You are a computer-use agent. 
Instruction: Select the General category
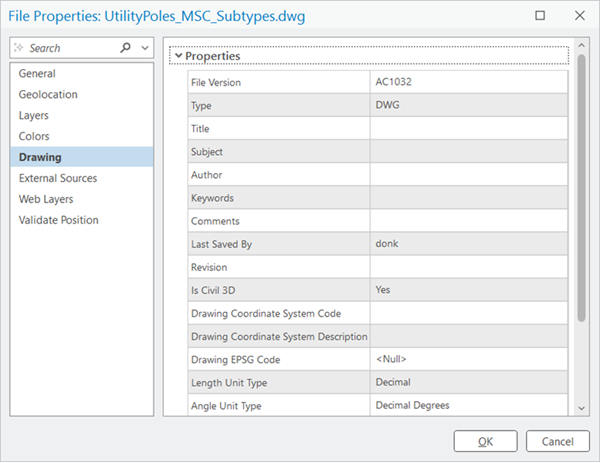[x=37, y=74]
